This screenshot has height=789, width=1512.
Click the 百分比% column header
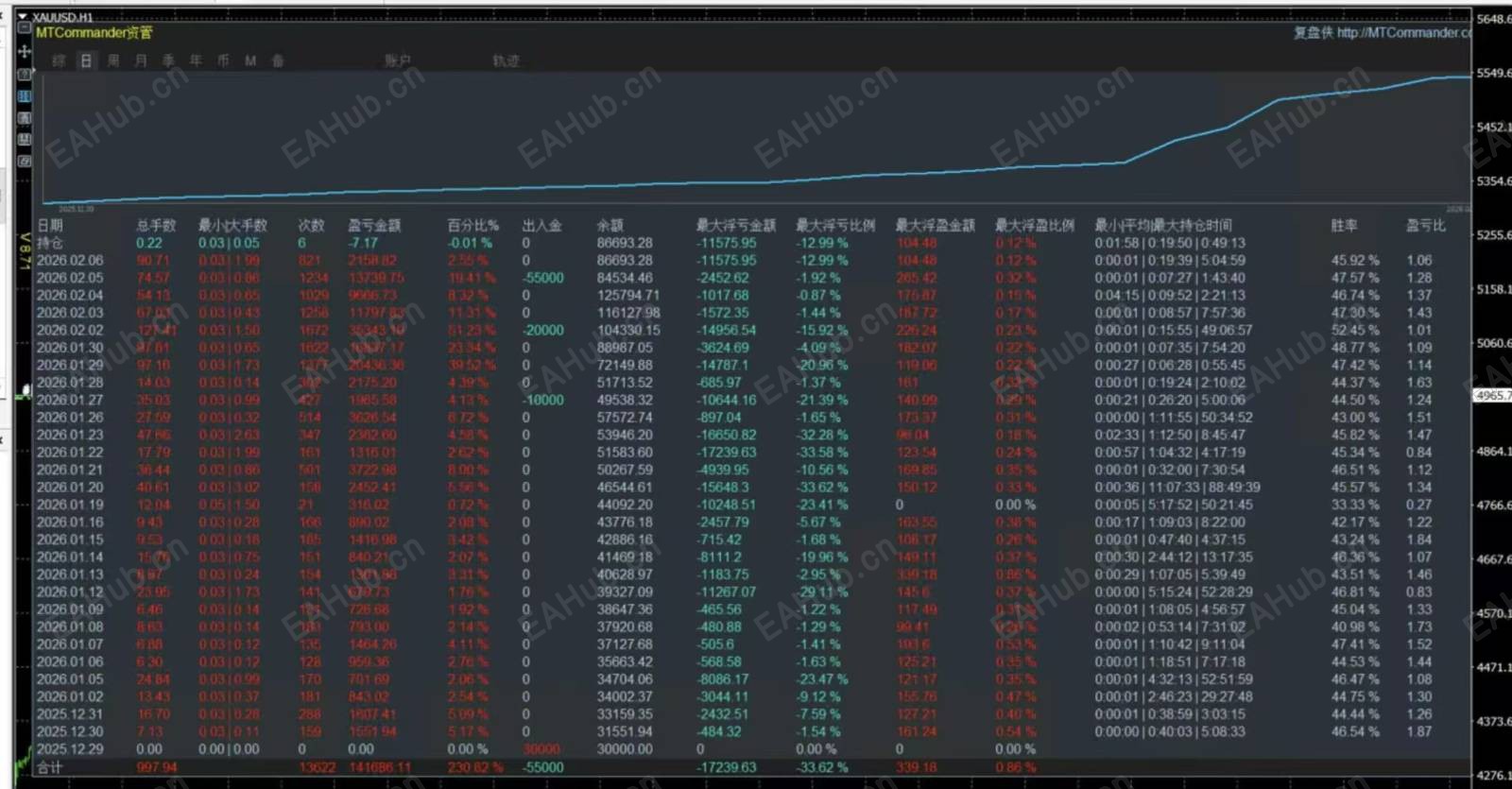coord(472,226)
